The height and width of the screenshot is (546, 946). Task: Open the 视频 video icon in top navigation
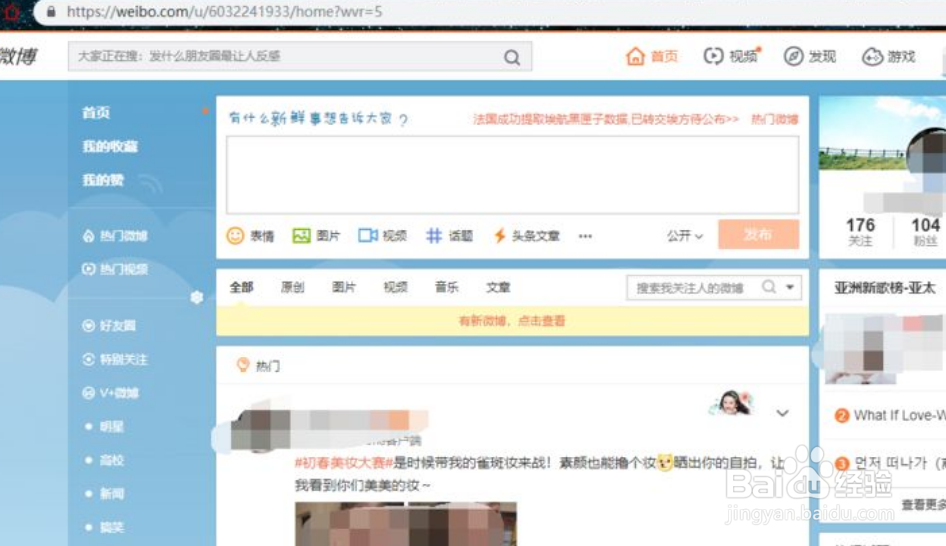(x=713, y=56)
